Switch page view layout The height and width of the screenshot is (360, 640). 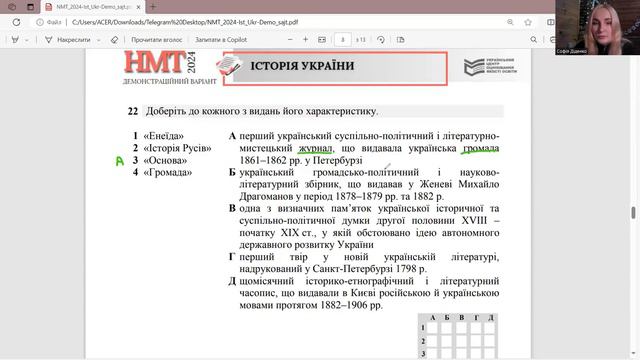coord(400,40)
